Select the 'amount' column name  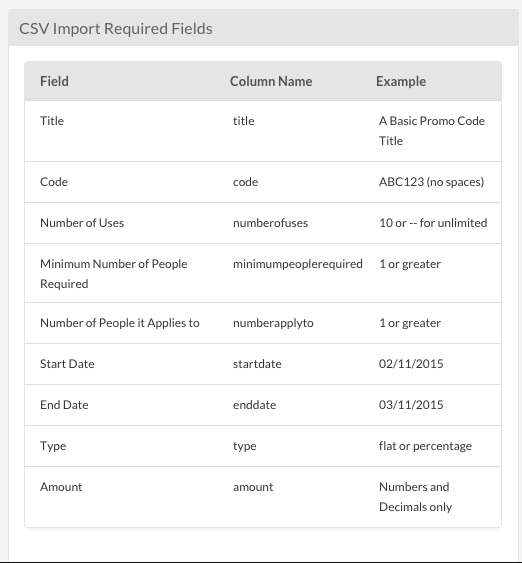[253, 487]
